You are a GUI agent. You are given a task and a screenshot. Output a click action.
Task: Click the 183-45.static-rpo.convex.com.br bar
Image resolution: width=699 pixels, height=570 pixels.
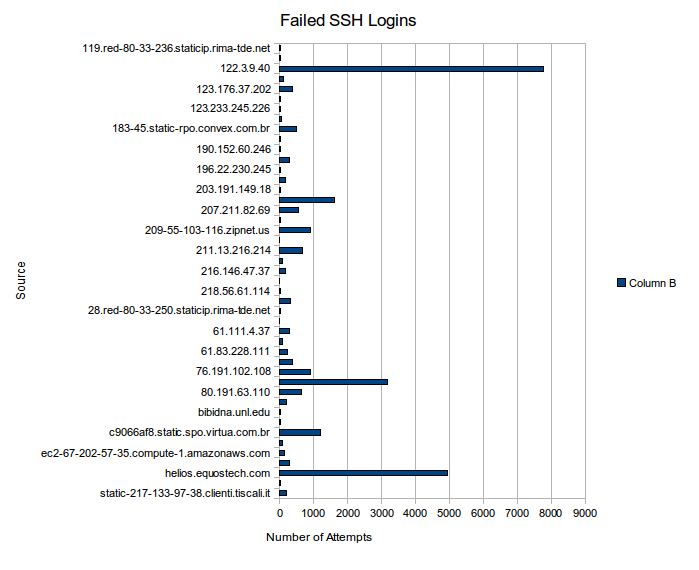[x=288, y=129]
